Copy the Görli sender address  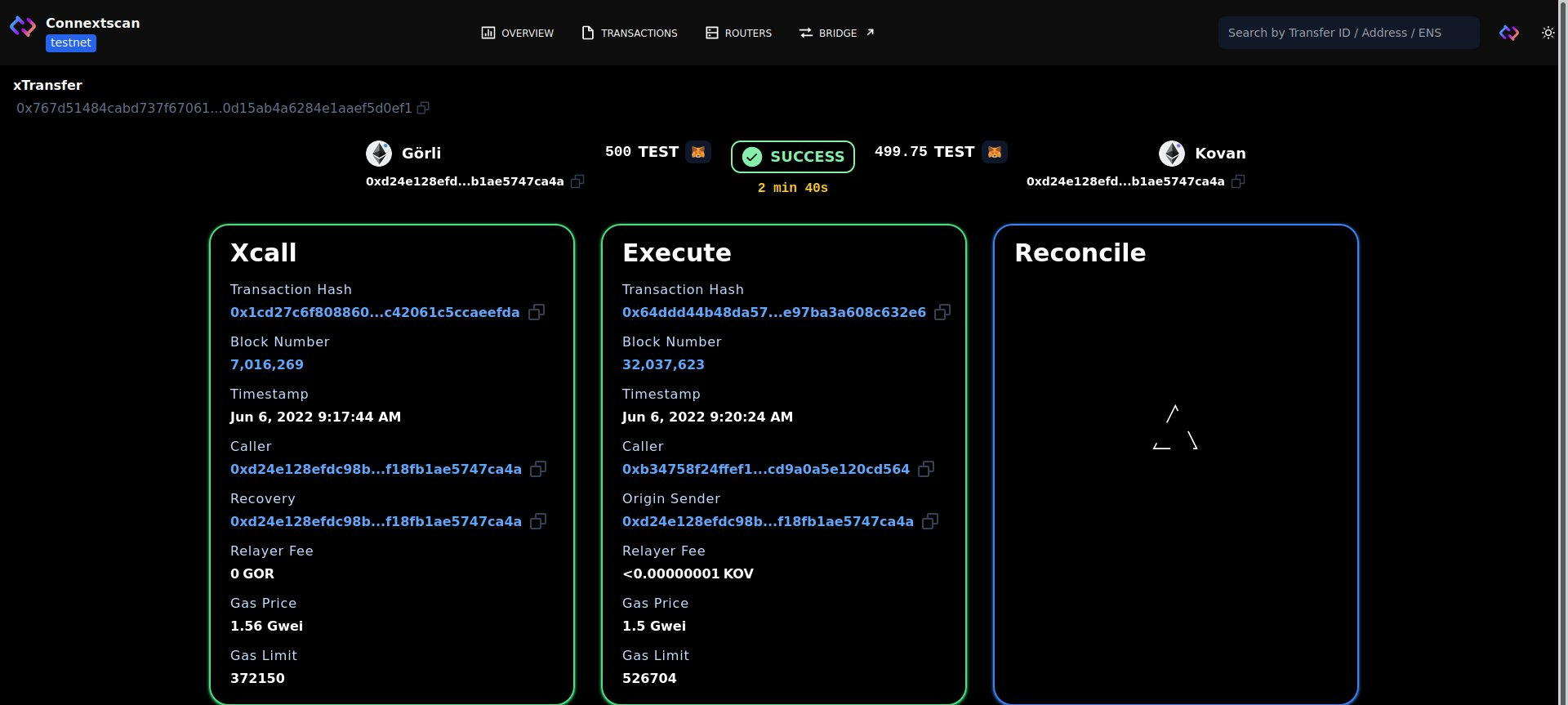click(x=577, y=181)
